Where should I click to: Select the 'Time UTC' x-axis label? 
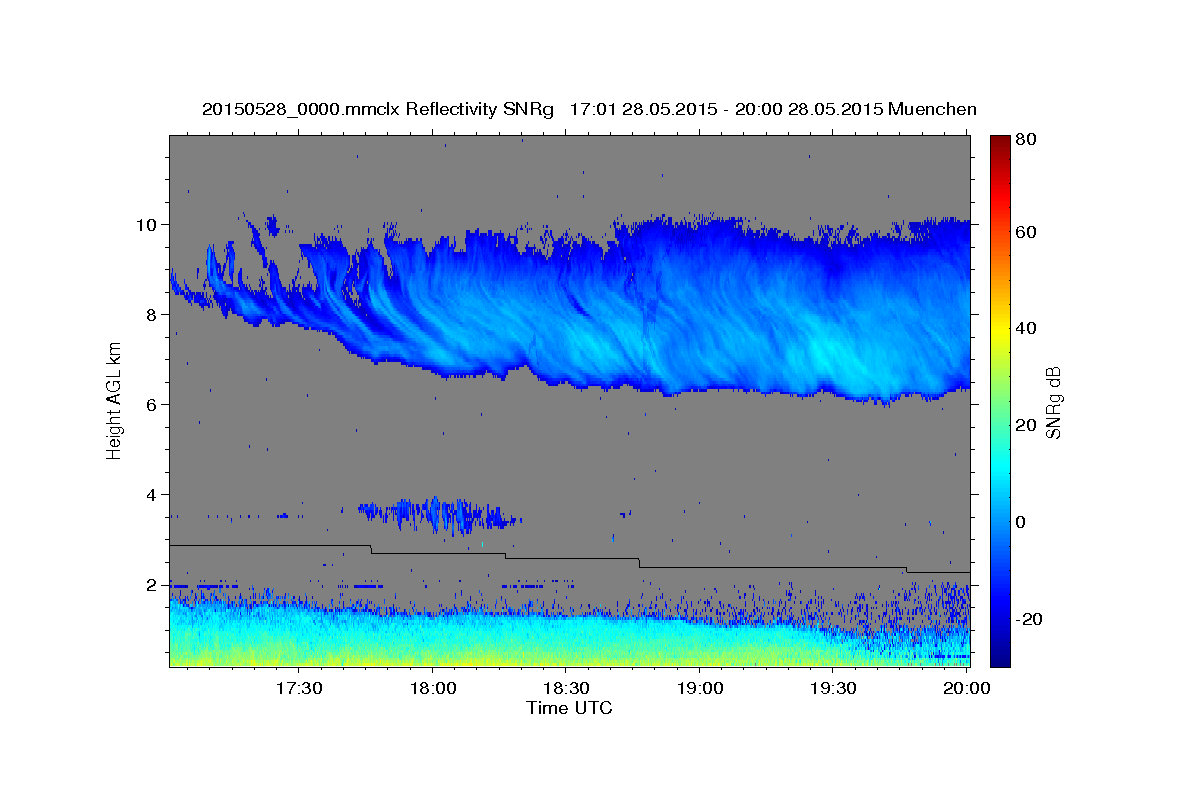pos(569,709)
